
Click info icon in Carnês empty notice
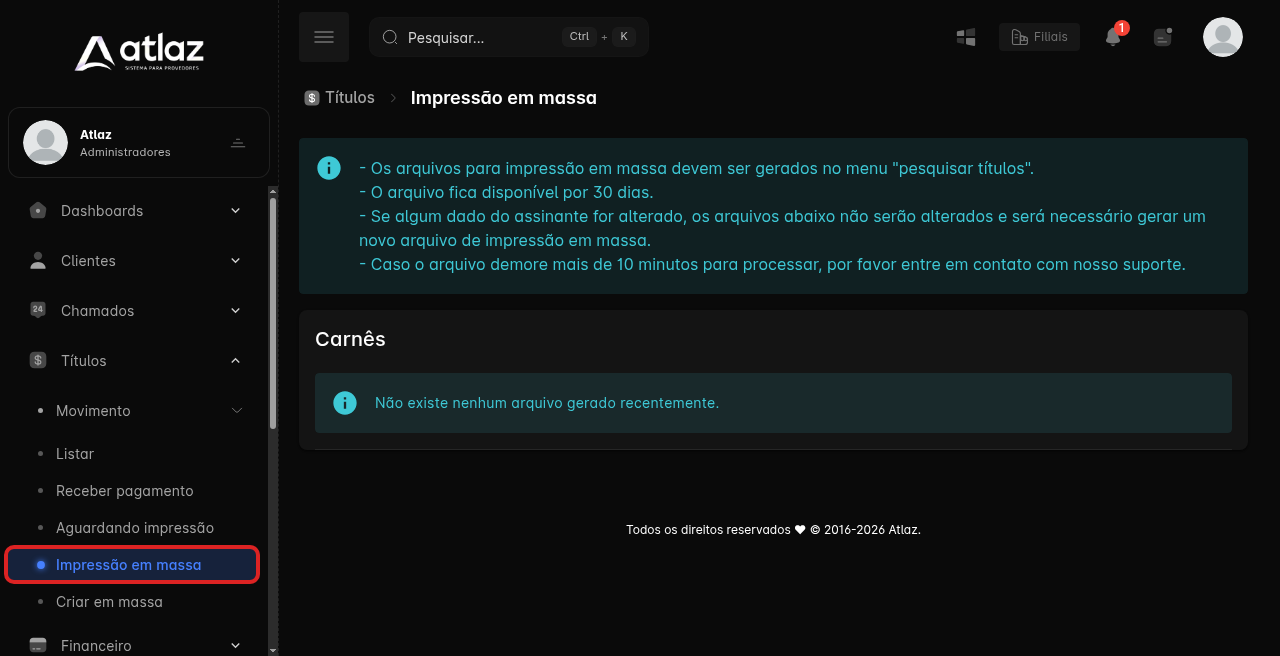344,403
